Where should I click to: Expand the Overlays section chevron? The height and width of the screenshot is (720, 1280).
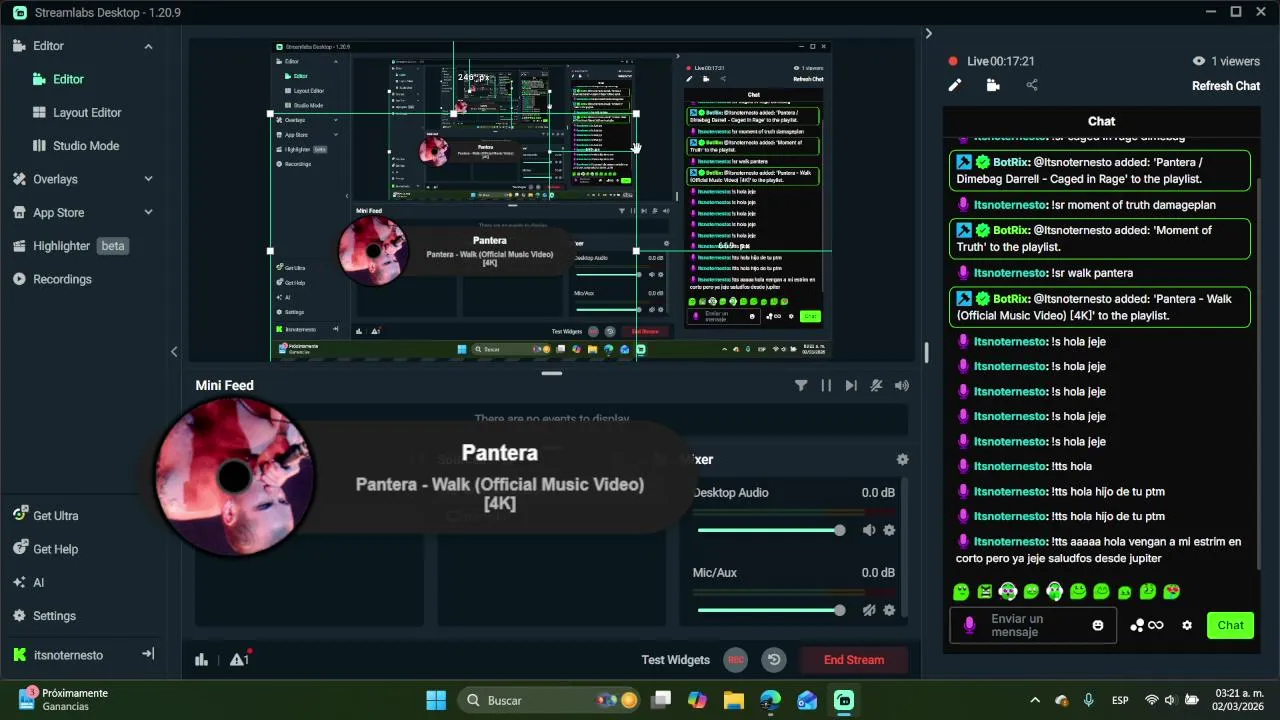[148, 179]
